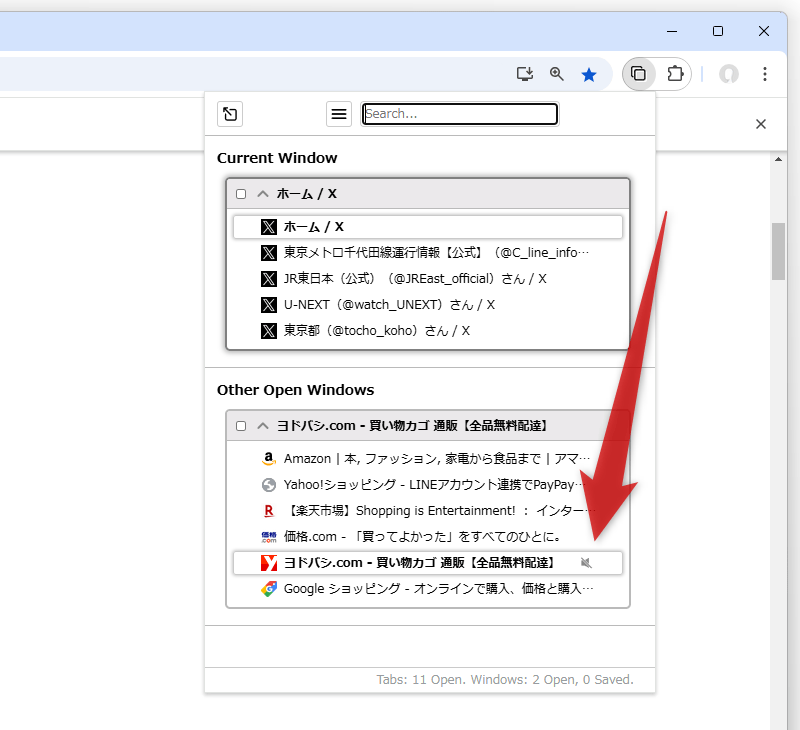The width and height of the screenshot is (800, 730).
Task: Check the ヨドバシ.com window checkbox
Action: point(241,426)
